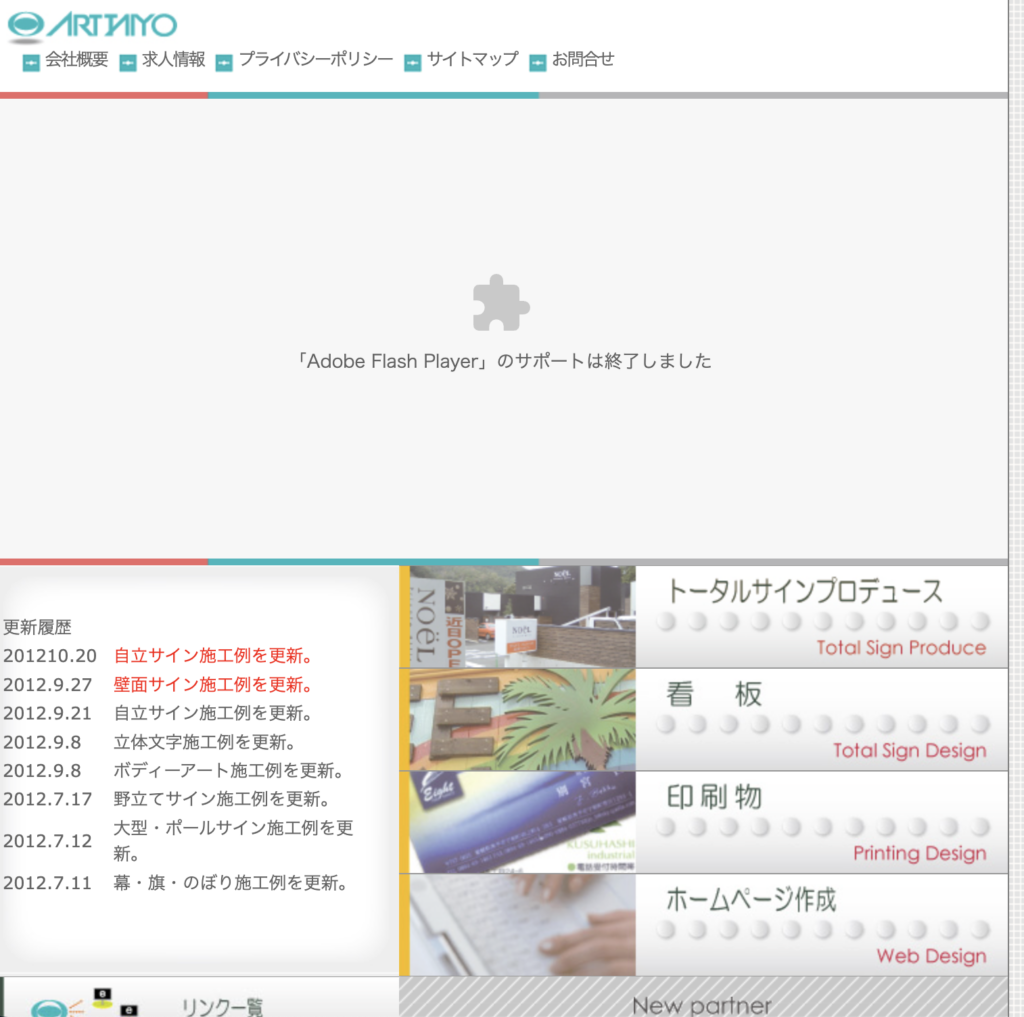Open the サイトマップ page
Image resolution: width=1024 pixels, height=1017 pixels.
point(473,59)
